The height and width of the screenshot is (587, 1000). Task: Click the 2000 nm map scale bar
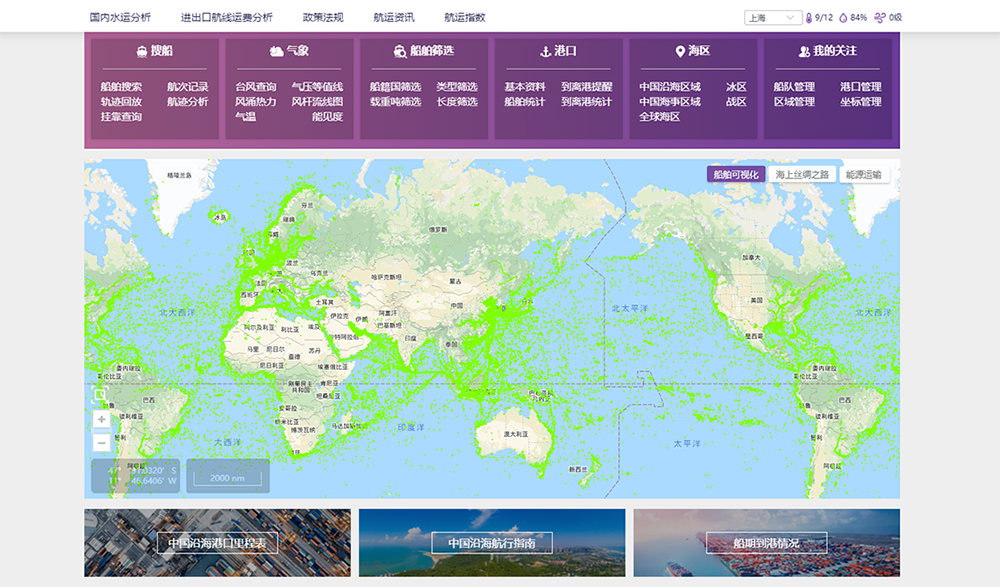click(227, 478)
